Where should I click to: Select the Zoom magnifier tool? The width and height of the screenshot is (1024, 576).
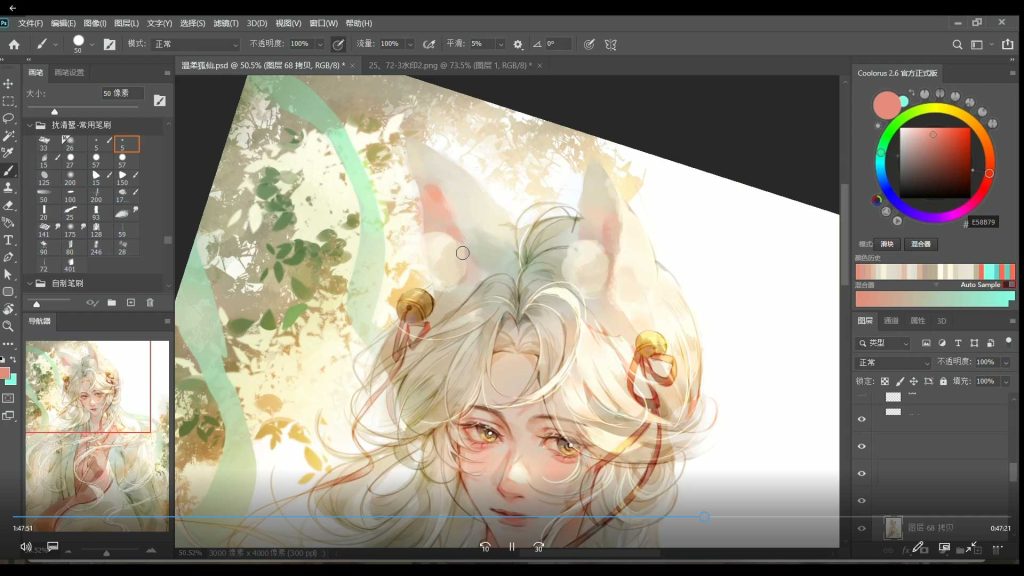pyautogui.click(x=8, y=326)
